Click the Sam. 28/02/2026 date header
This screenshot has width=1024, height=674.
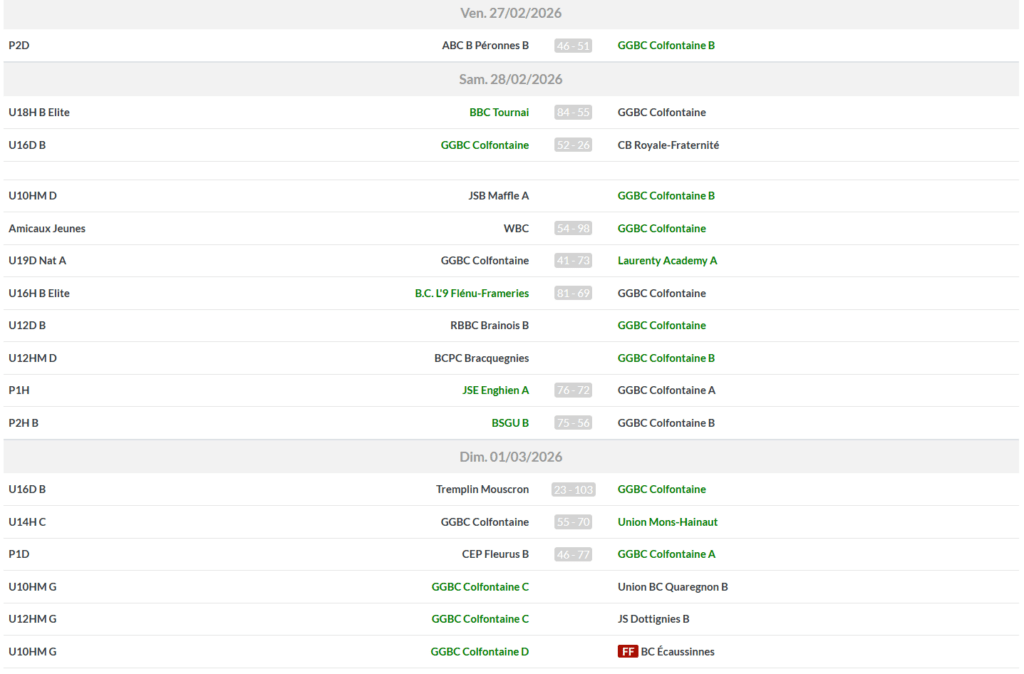tap(511, 80)
